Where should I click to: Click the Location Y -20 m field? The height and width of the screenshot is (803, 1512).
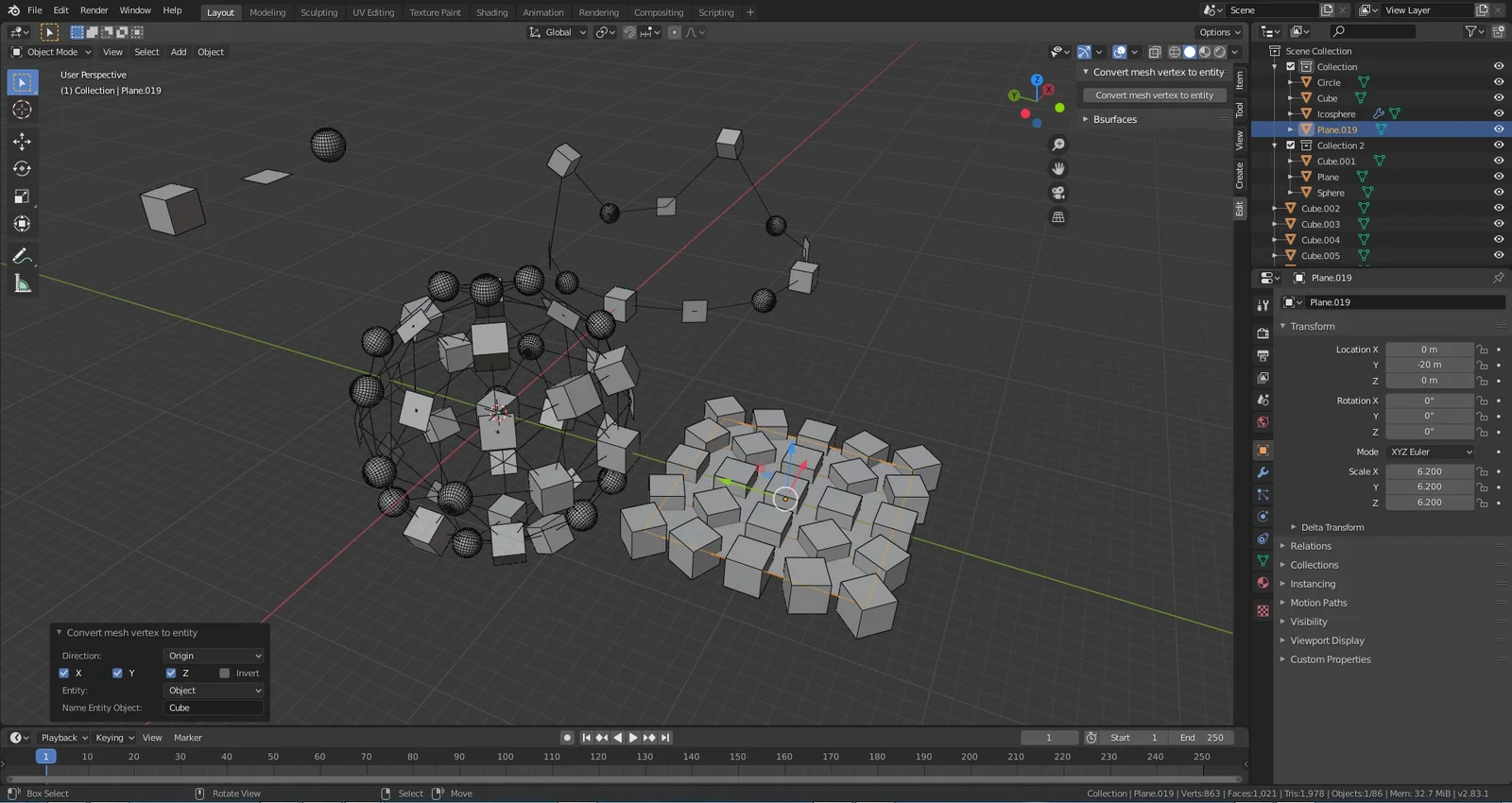1429,365
